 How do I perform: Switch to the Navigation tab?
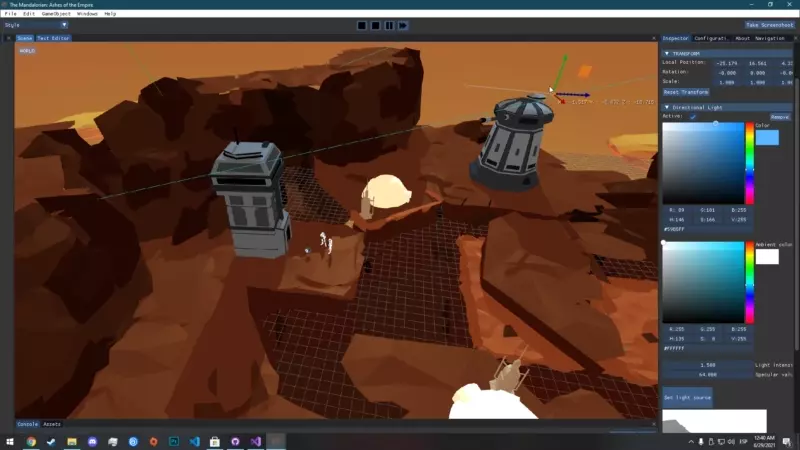click(x=770, y=38)
